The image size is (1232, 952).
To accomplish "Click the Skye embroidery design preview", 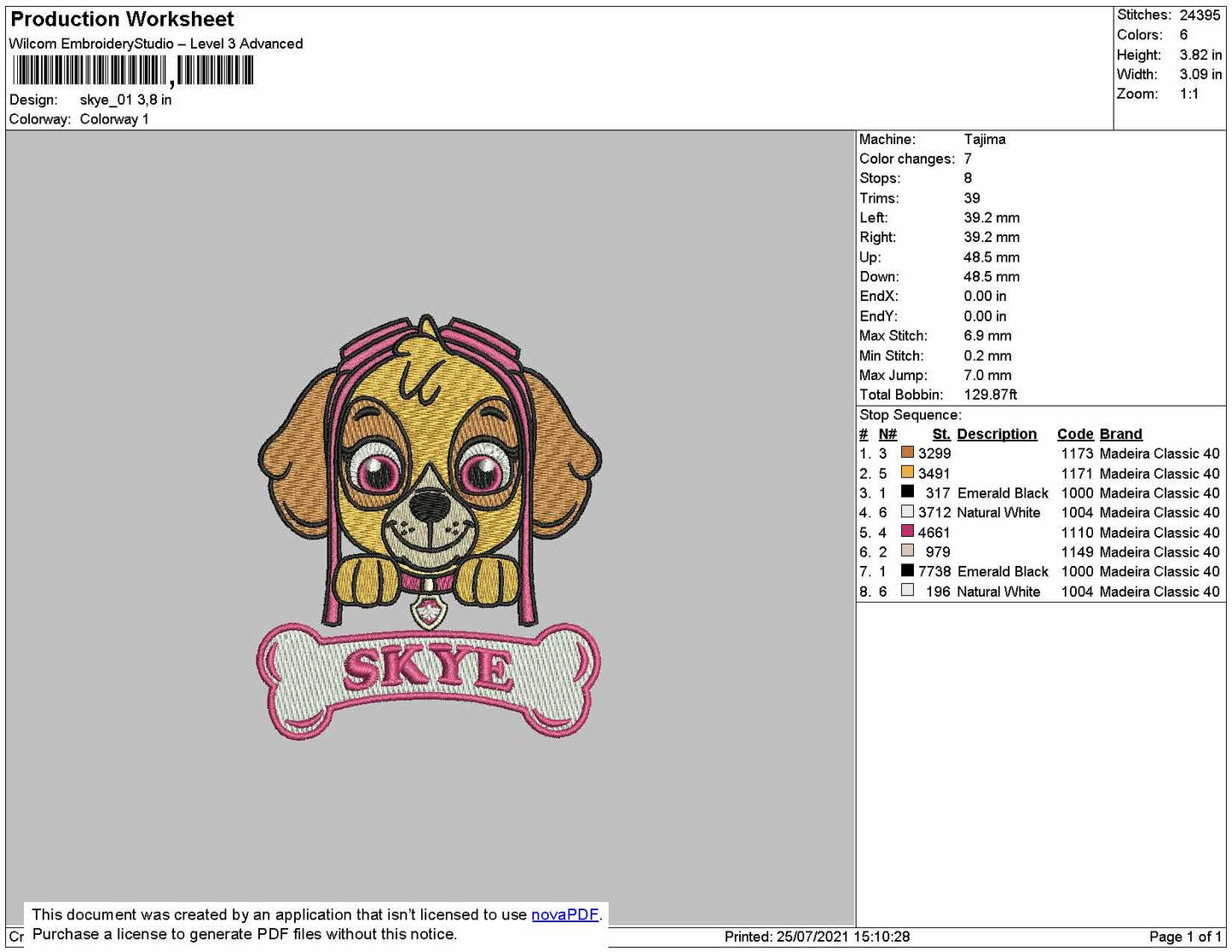I will click(430, 526).
